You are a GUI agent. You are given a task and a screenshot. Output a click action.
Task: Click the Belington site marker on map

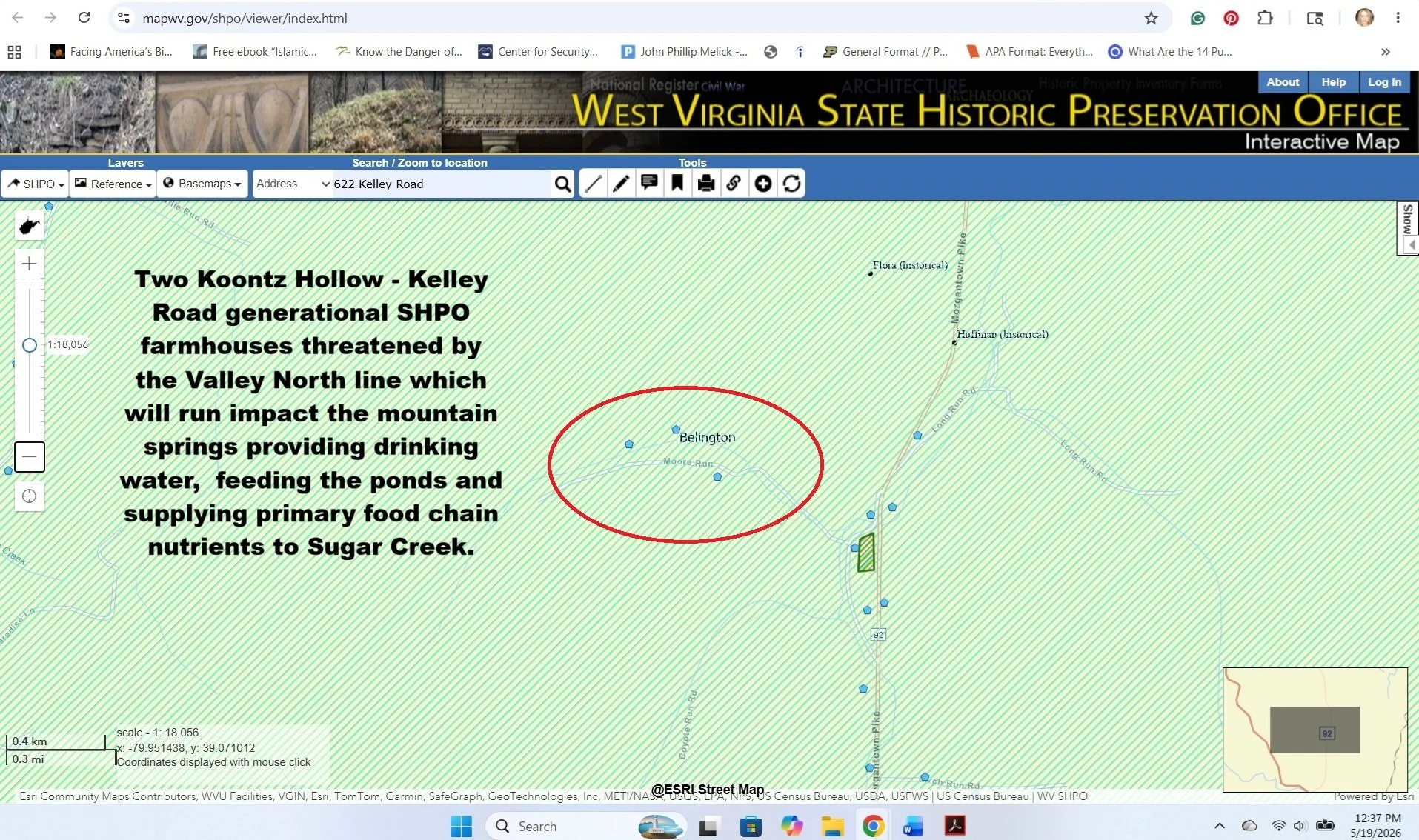676,430
